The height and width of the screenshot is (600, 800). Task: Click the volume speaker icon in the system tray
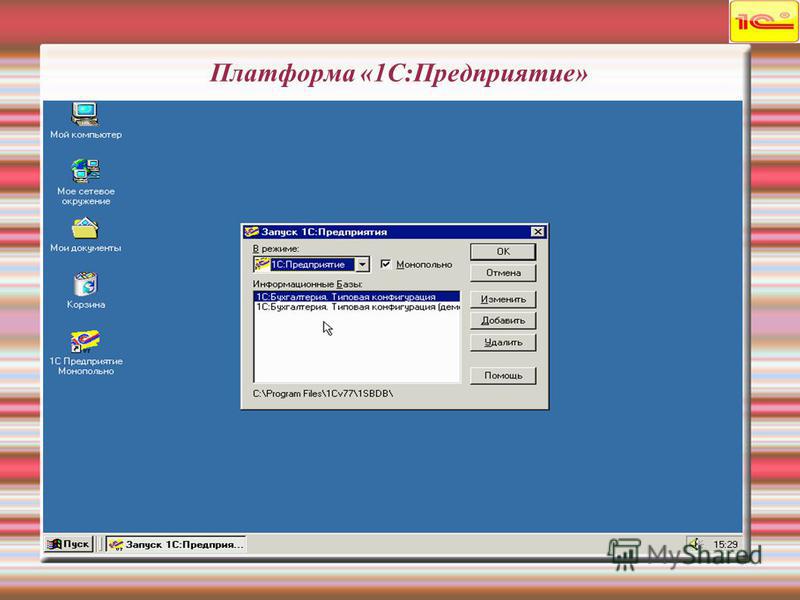[x=696, y=544]
